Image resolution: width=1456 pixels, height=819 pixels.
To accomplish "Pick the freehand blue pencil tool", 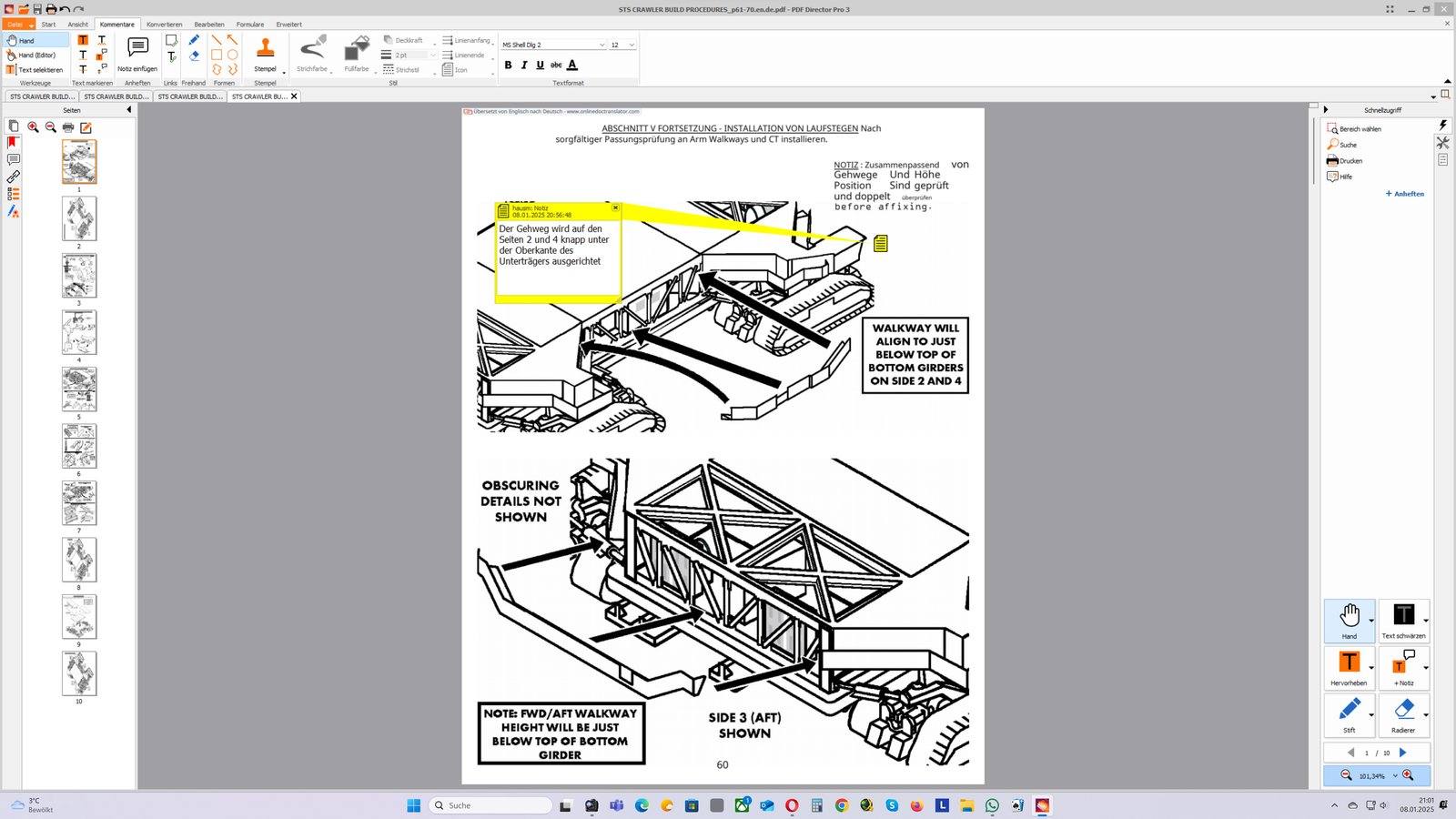I will pos(194,40).
